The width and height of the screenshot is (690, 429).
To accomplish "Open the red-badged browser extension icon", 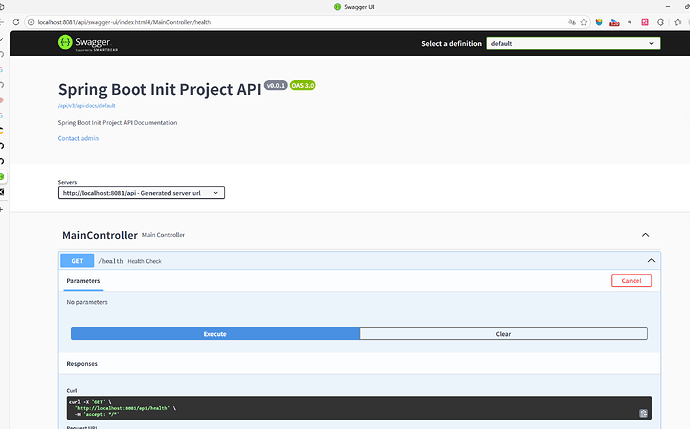I will click(x=614, y=22).
